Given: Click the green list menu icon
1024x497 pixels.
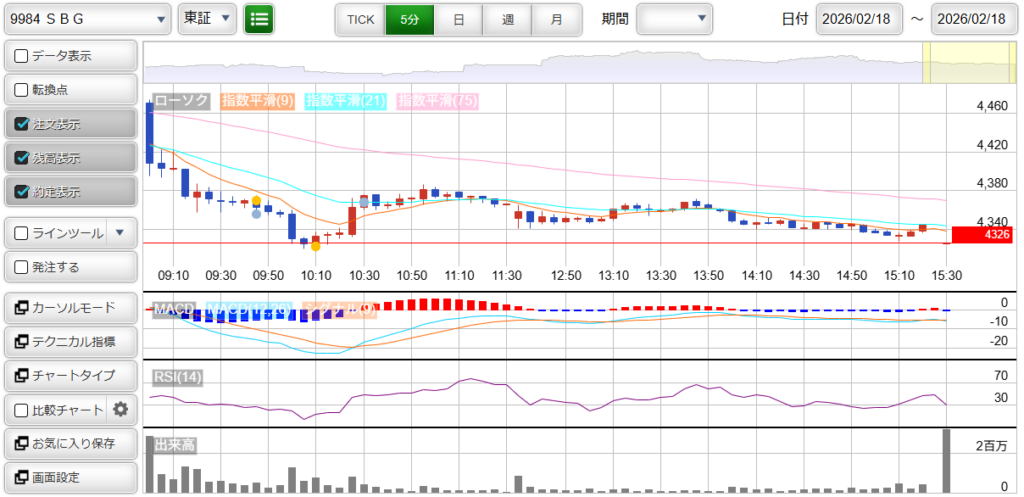Looking at the screenshot, I should [259, 18].
